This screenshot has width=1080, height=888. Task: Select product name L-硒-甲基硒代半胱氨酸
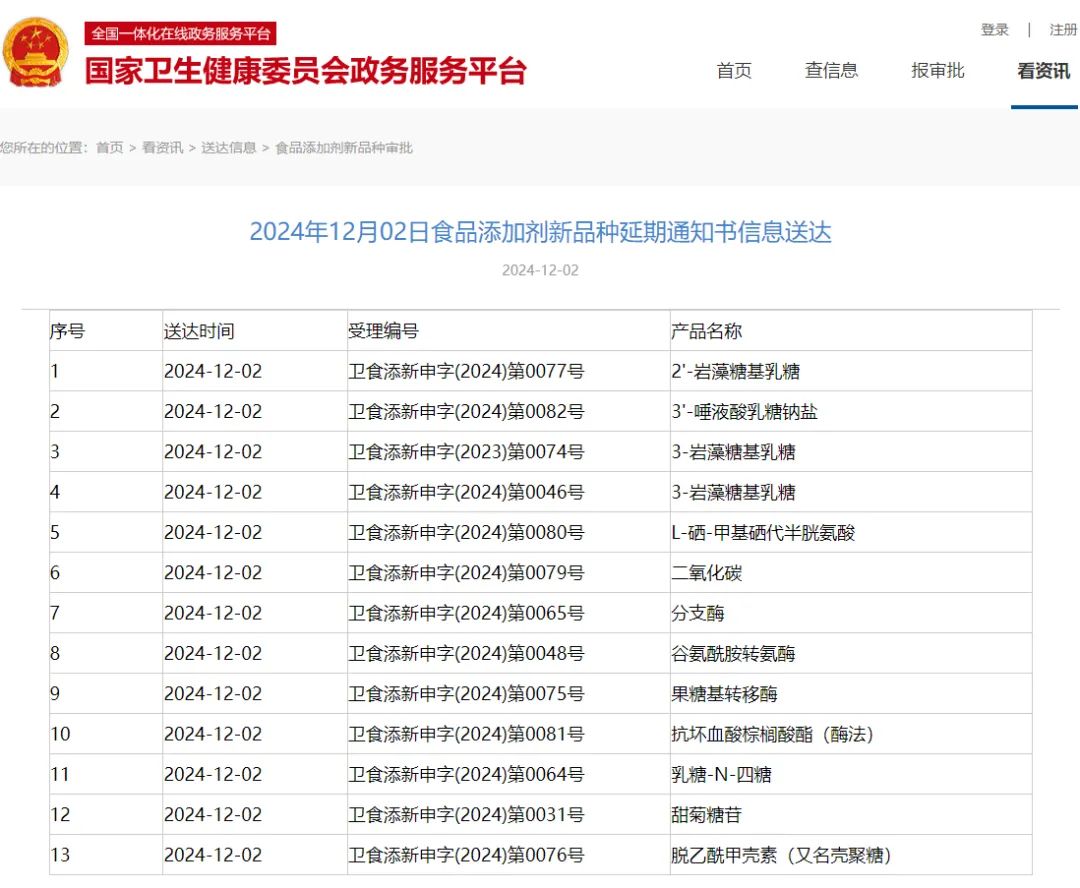click(x=763, y=533)
